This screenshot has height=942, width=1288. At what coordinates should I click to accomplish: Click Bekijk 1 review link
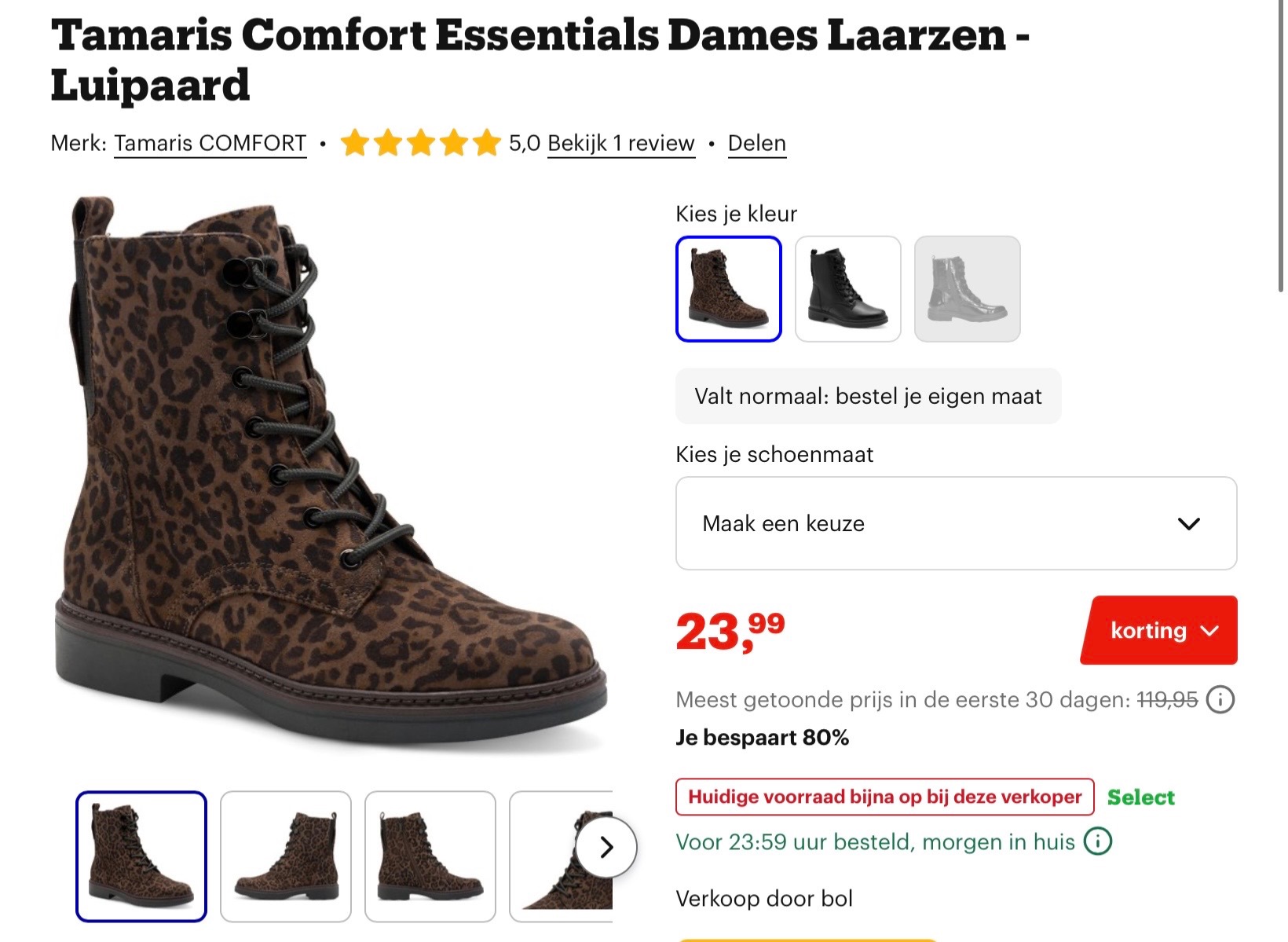pos(620,143)
